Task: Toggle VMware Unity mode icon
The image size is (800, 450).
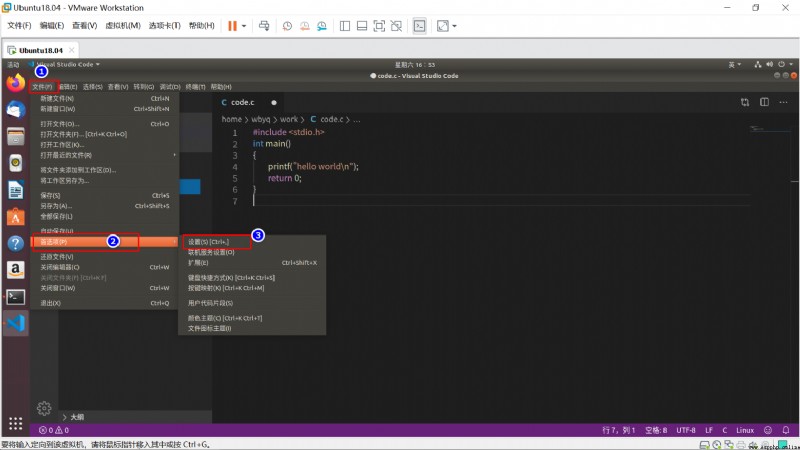Action: pyautogui.click(x=396, y=26)
